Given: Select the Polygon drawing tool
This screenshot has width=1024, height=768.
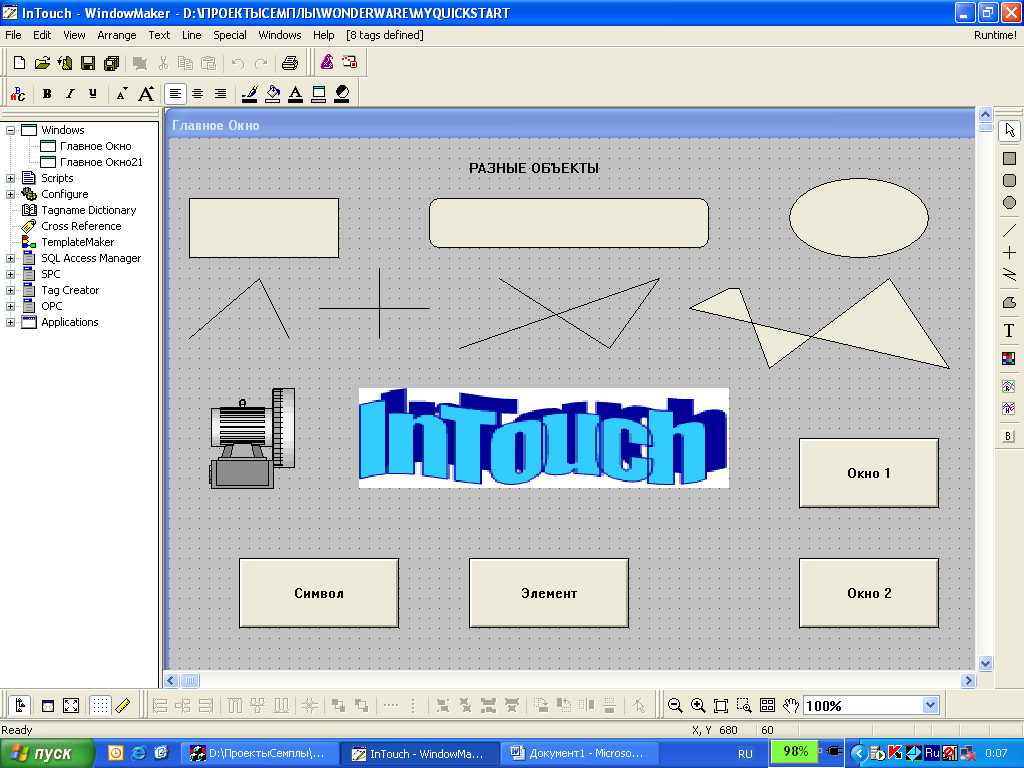Looking at the screenshot, I should (1009, 302).
